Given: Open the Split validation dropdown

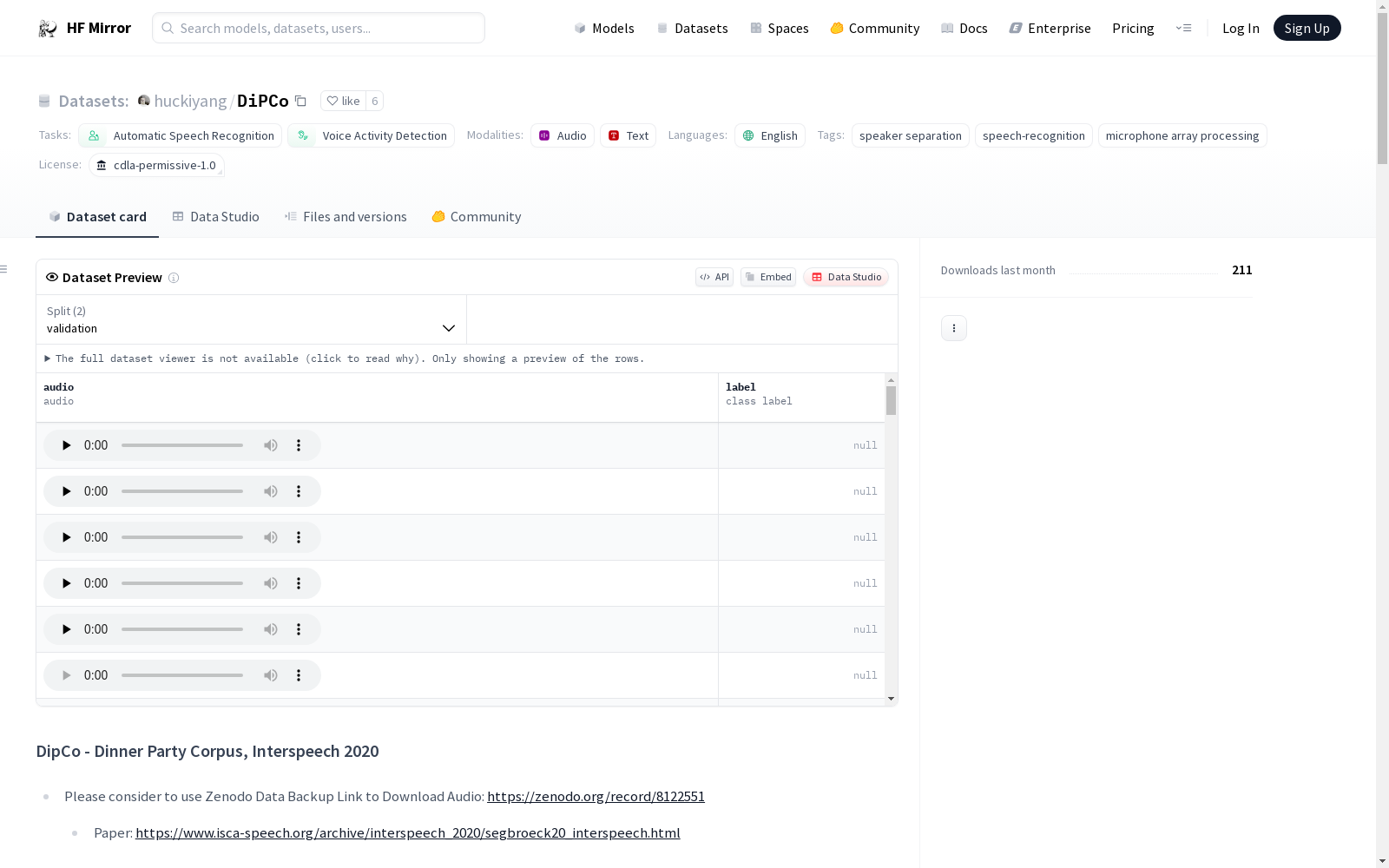Looking at the screenshot, I should click(x=251, y=319).
